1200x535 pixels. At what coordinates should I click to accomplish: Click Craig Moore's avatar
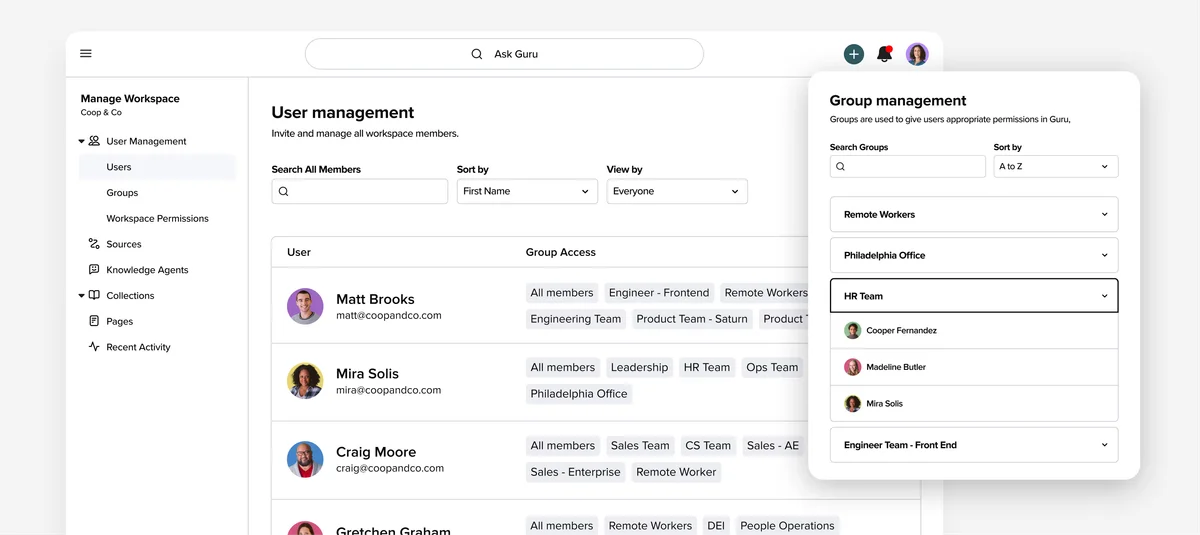coord(305,459)
